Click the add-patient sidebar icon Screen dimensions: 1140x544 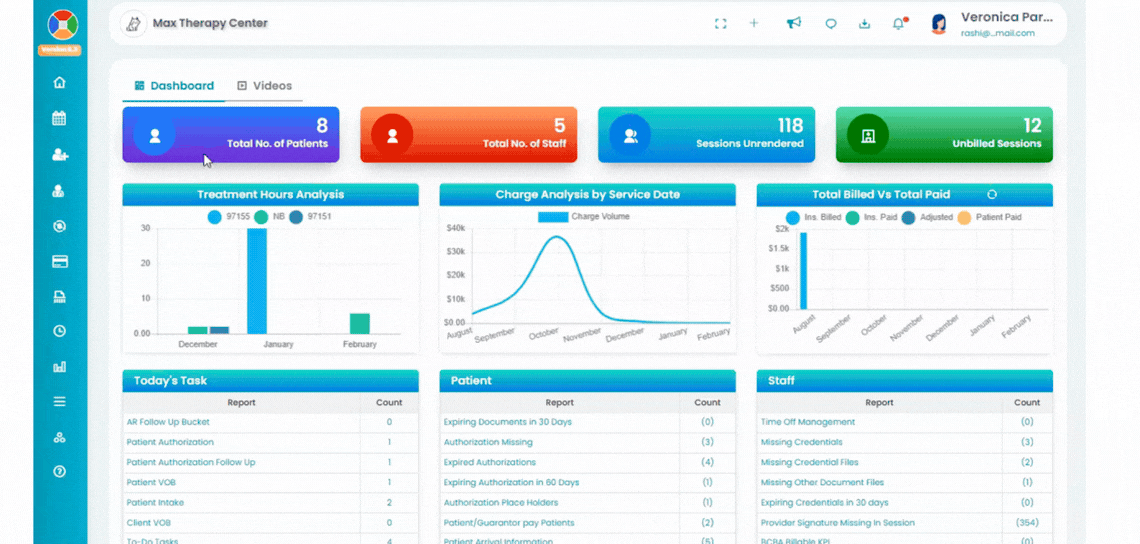tap(60, 154)
